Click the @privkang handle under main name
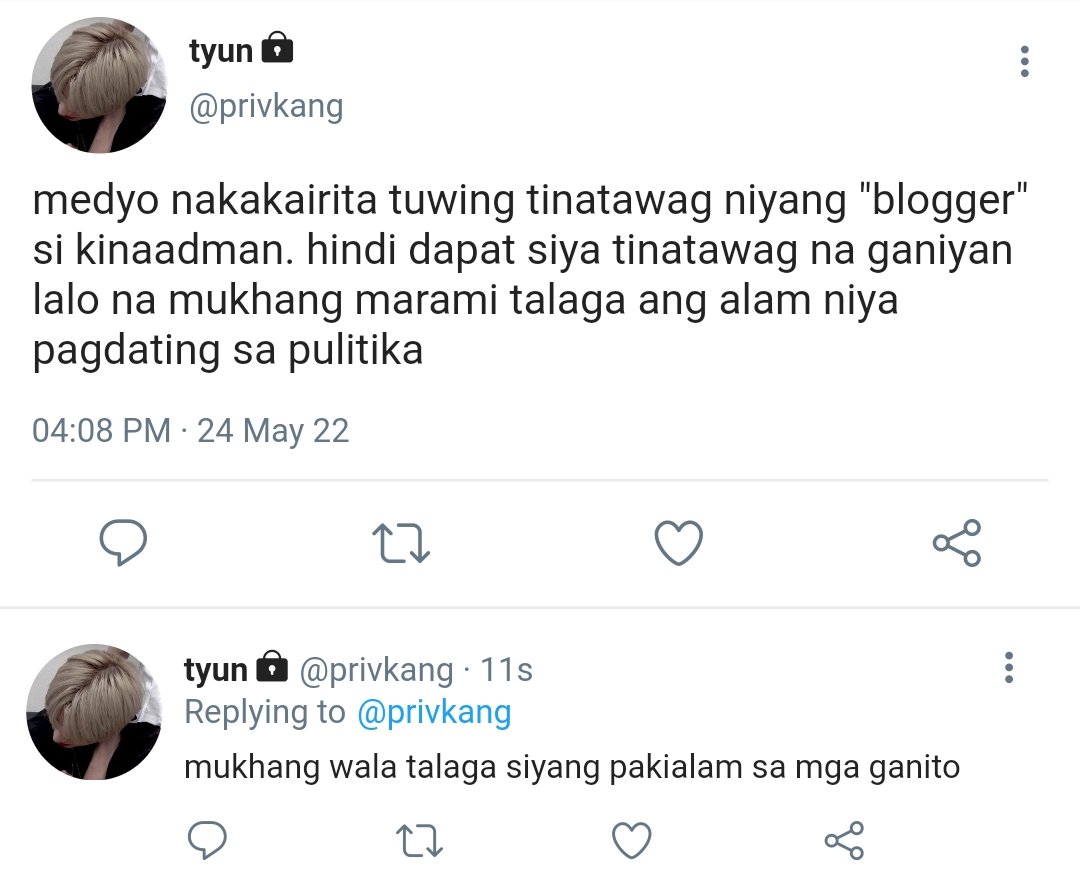This screenshot has width=1080, height=882. coord(266,107)
